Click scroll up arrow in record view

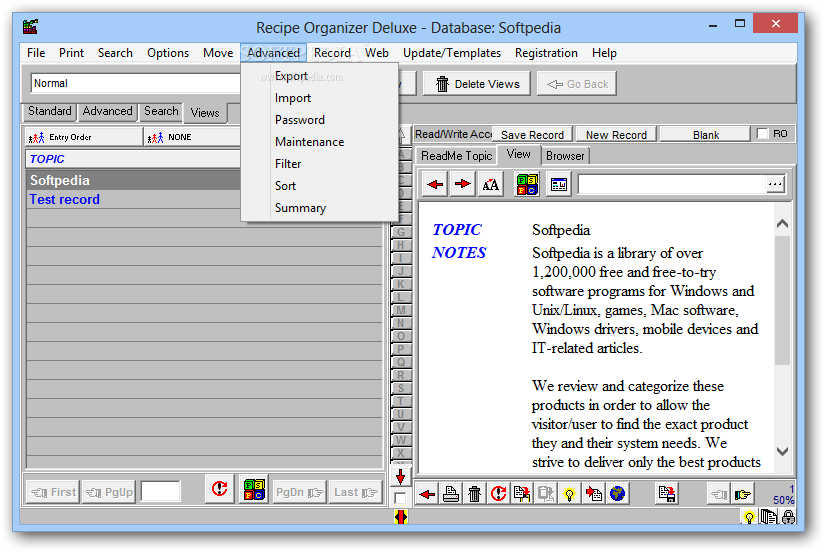782,224
